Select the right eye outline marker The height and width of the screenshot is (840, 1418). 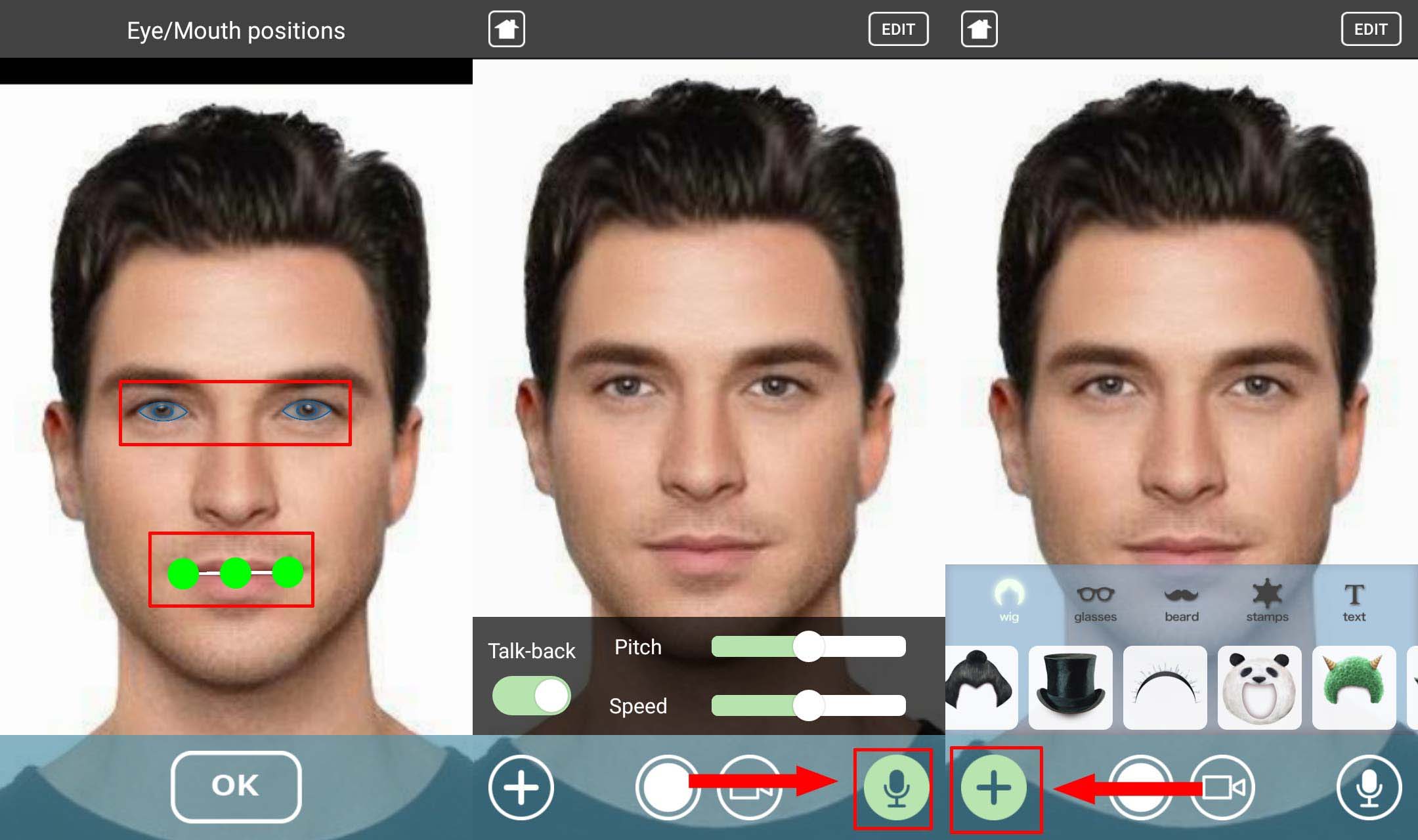pos(307,410)
